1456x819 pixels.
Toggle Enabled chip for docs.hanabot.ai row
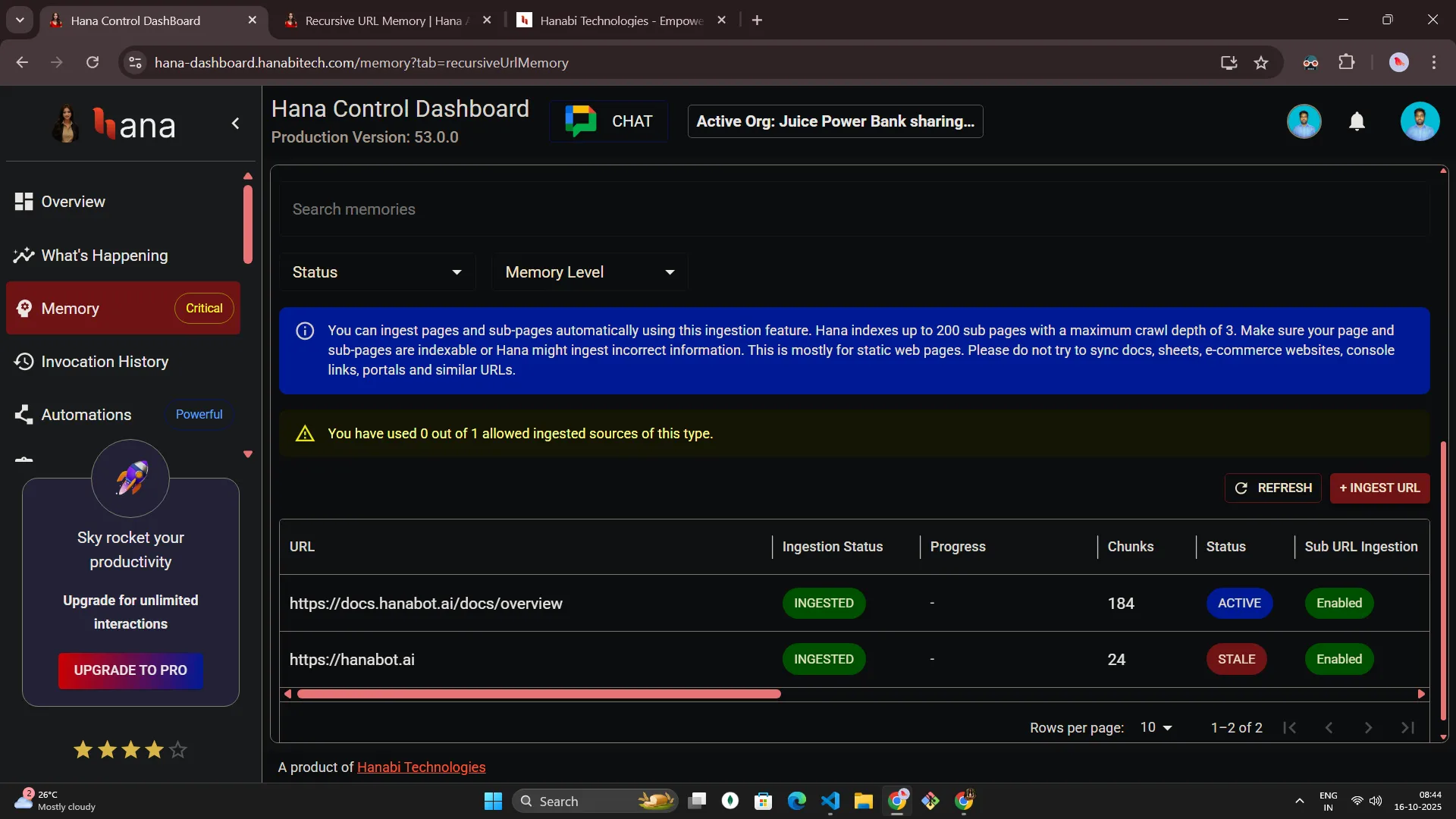click(x=1338, y=604)
